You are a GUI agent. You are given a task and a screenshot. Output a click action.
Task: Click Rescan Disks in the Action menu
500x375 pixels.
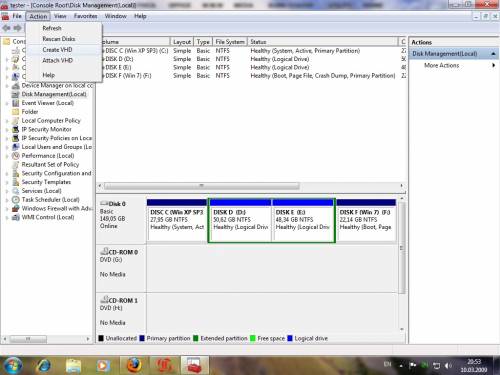point(59,39)
